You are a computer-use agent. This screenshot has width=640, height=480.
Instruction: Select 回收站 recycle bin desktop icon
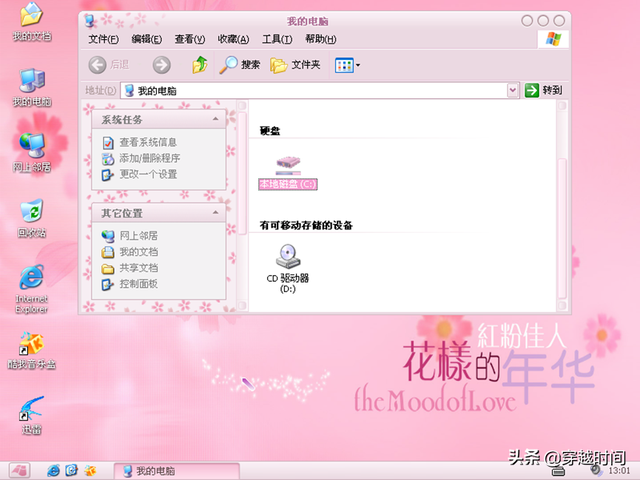pos(32,218)
